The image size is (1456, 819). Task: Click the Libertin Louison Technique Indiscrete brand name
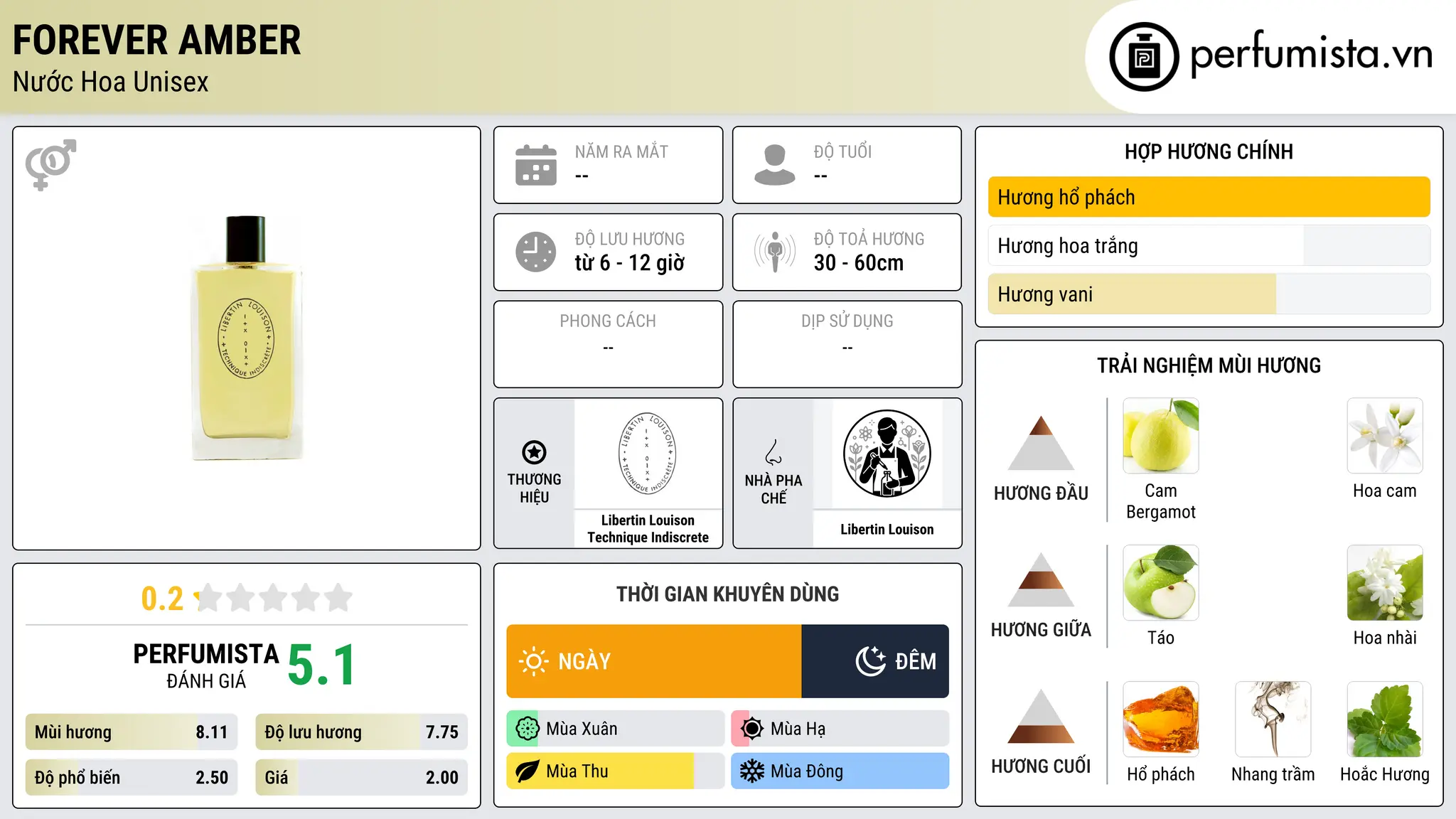click(x=648, y=529)
